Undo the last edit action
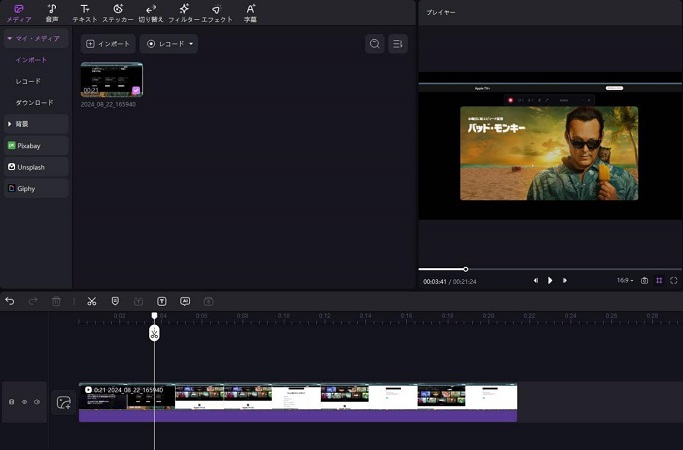The image size is (683, 450). pyautogui.click(x=10, y=301)
